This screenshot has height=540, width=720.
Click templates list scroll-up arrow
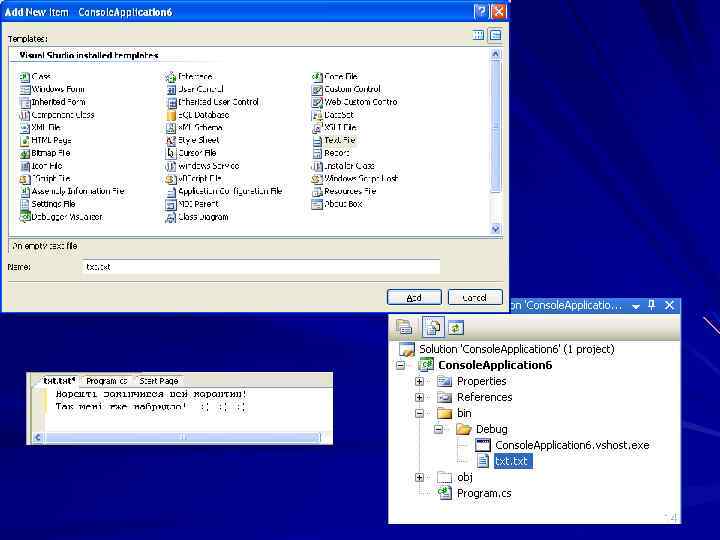pos(495,54)
